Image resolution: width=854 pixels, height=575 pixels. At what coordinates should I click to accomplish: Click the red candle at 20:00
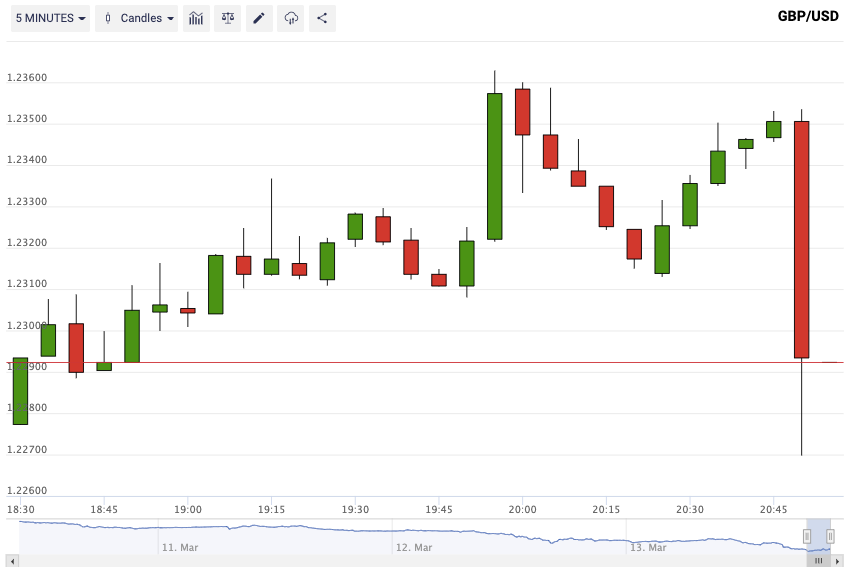[523, 112]
